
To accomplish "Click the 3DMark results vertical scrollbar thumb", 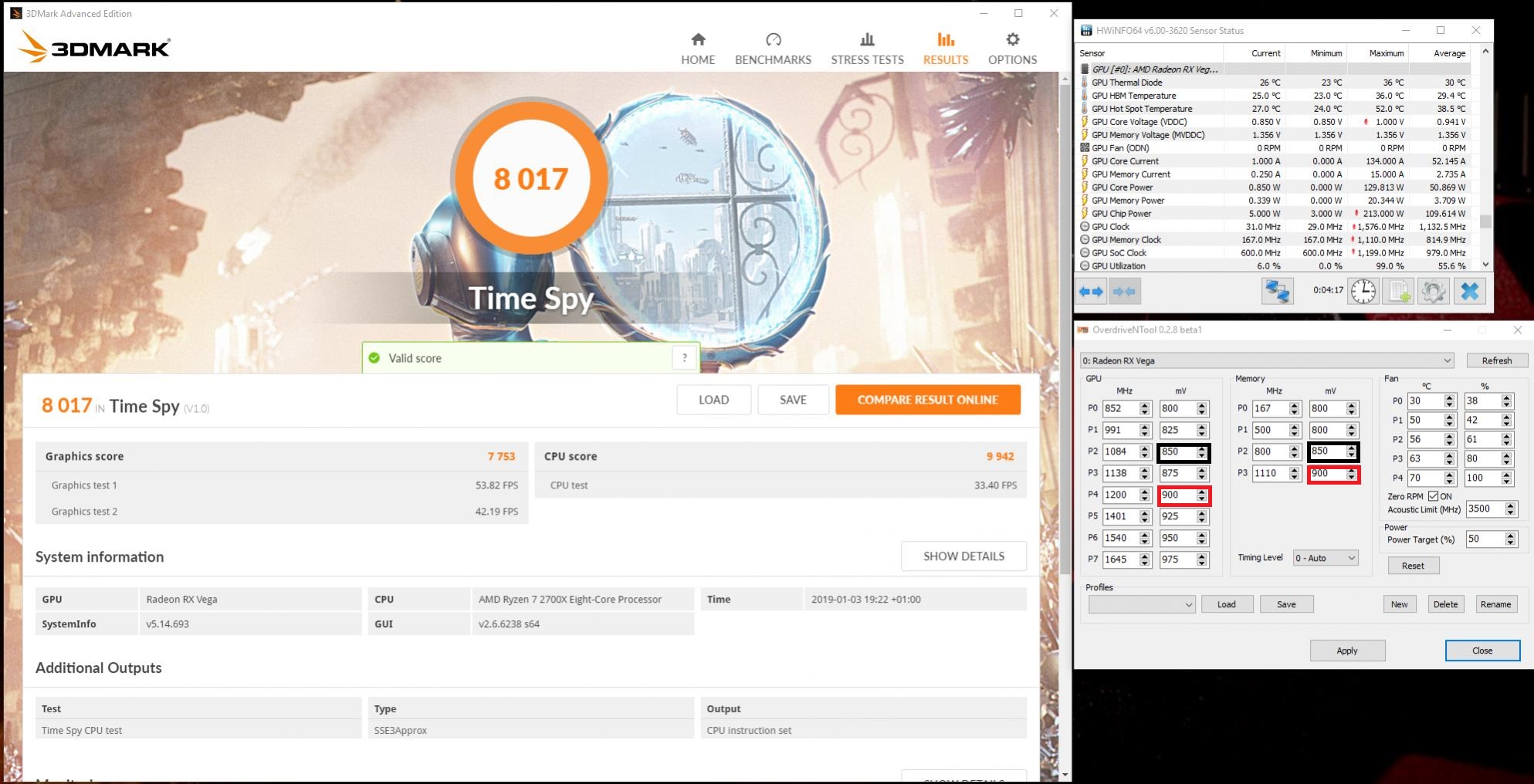I will click(1065, 329).
